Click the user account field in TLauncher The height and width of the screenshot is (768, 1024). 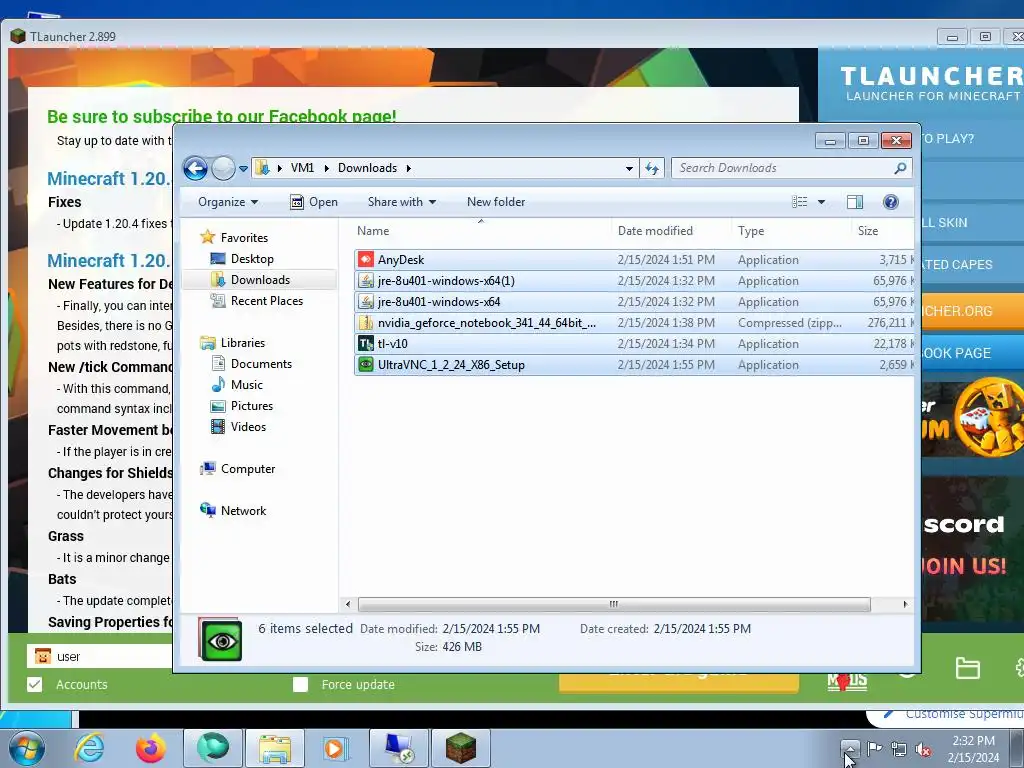tap(100, 656)
